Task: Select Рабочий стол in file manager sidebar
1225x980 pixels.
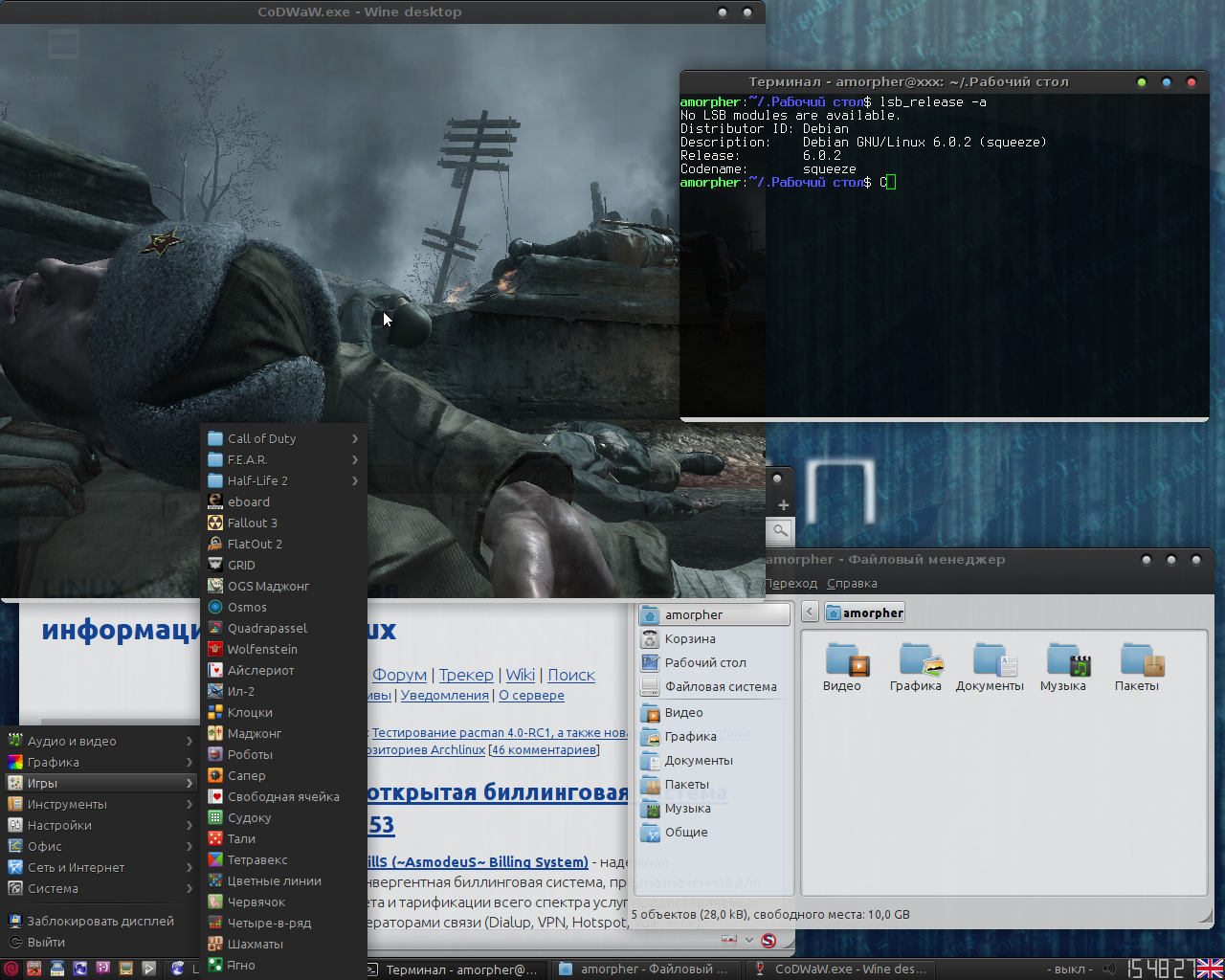Action: [715, 662]
